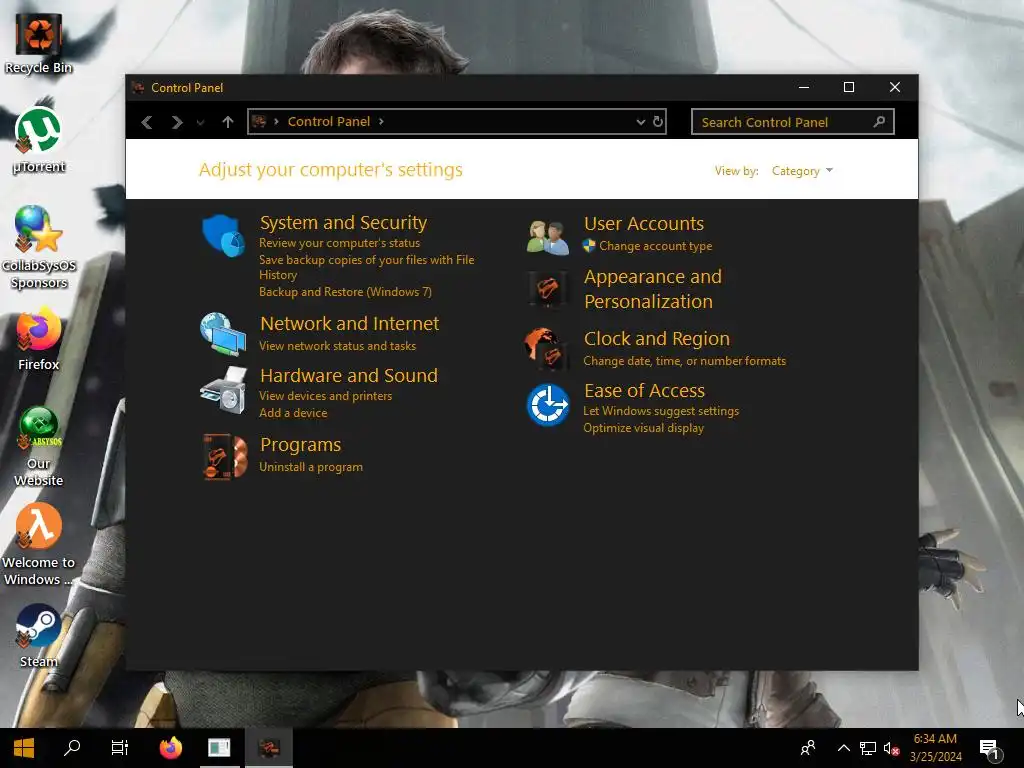The image size is (1024, 768).
Task: Open Network and Internet heading link
Action: coord(349,323)
